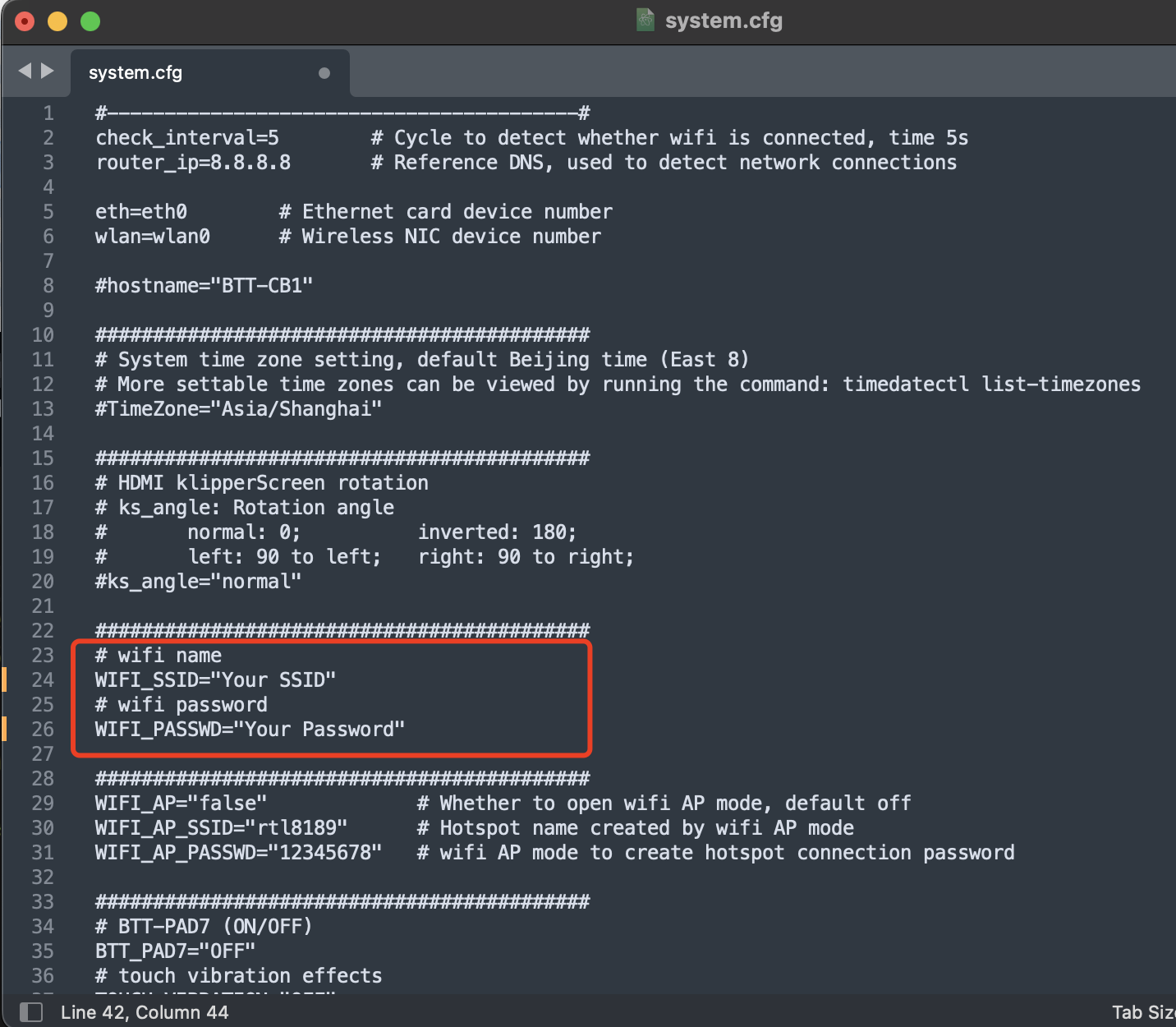Click the yellow minimize window button
Viewport: 1176px width, 1027px height.
(x=57, y=21)
